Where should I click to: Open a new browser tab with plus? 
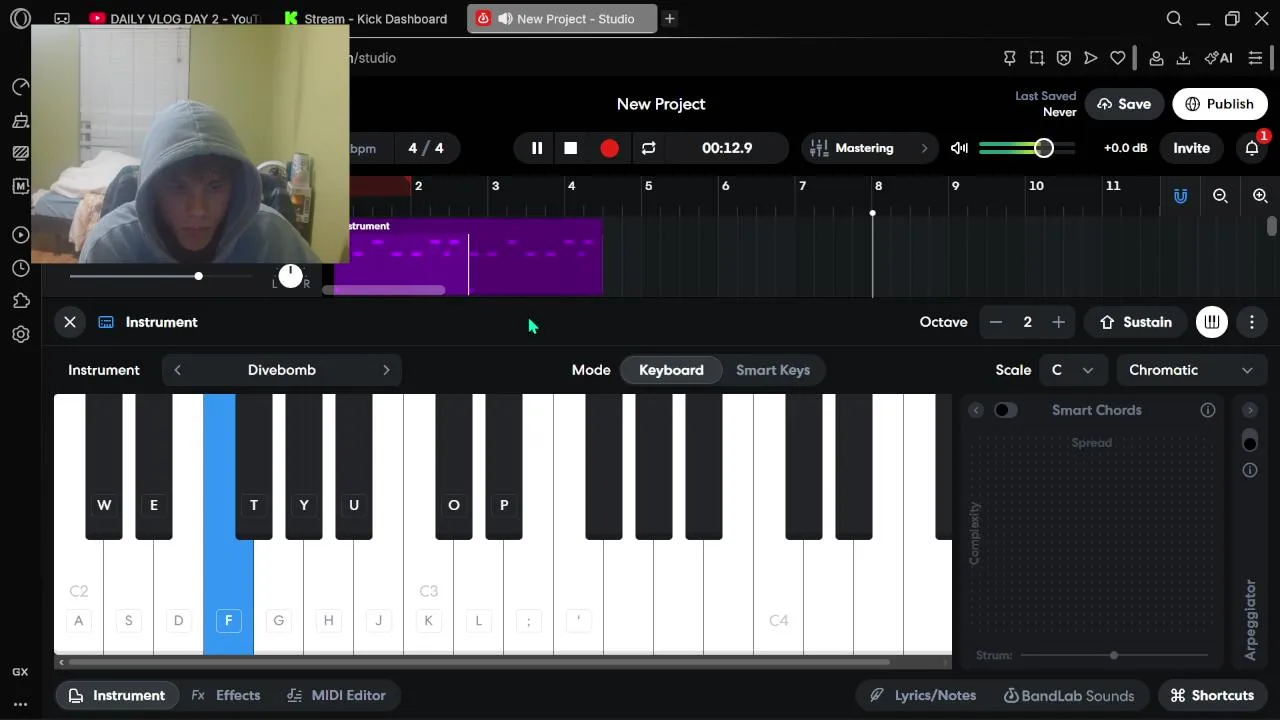pyautogui.click(x=669, y=18)
